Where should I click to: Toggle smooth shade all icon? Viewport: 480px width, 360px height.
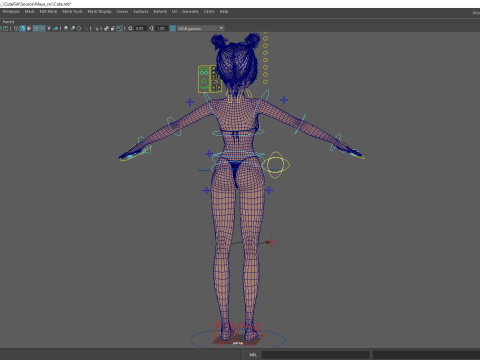tap(23, 28)
